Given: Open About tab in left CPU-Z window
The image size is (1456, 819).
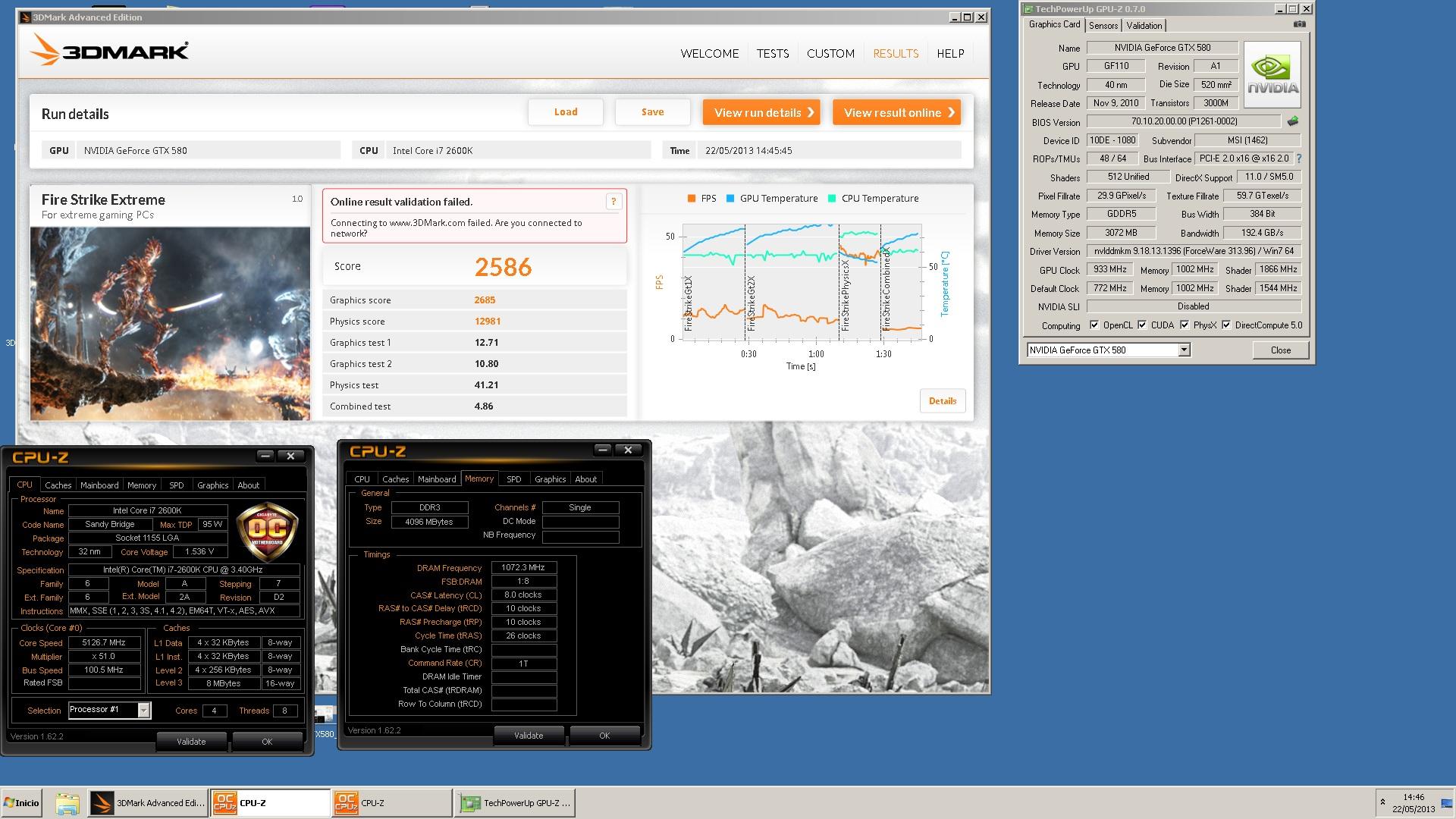Looking at the screenshot, I should pyautogui.click(x=248, y=485).
